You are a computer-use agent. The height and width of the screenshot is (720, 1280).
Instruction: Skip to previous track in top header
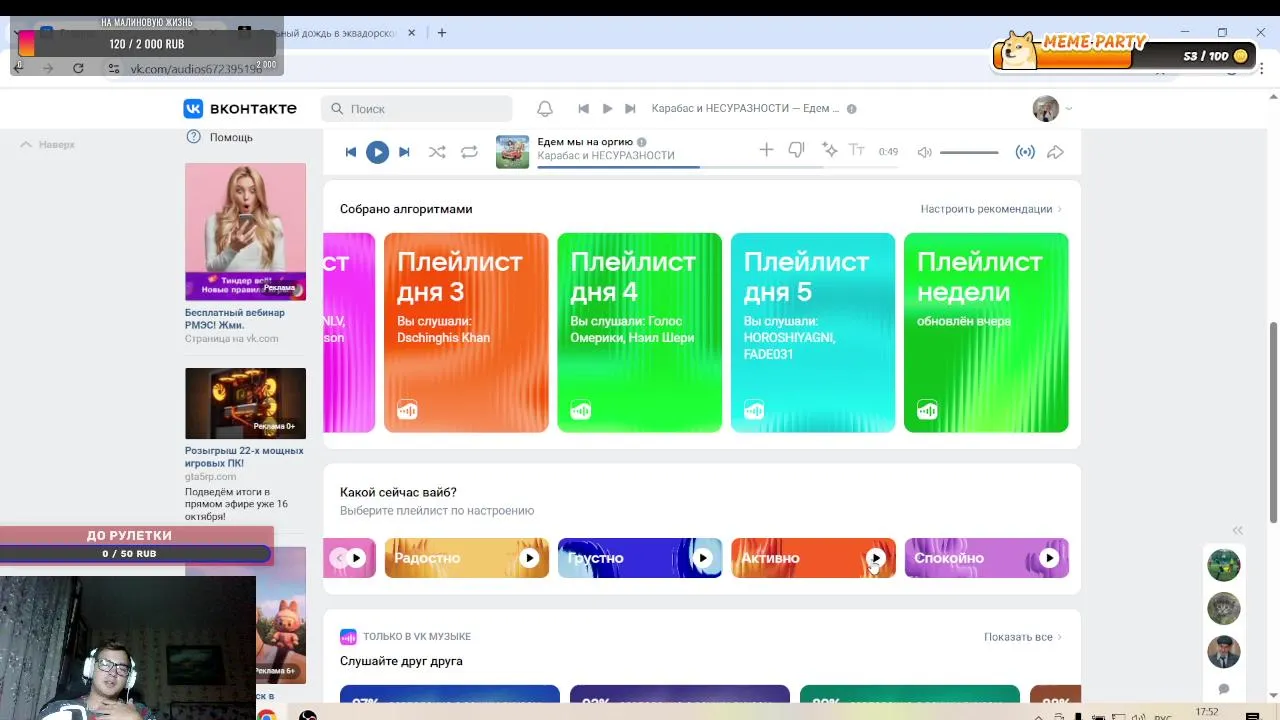(x=584, y=108)
